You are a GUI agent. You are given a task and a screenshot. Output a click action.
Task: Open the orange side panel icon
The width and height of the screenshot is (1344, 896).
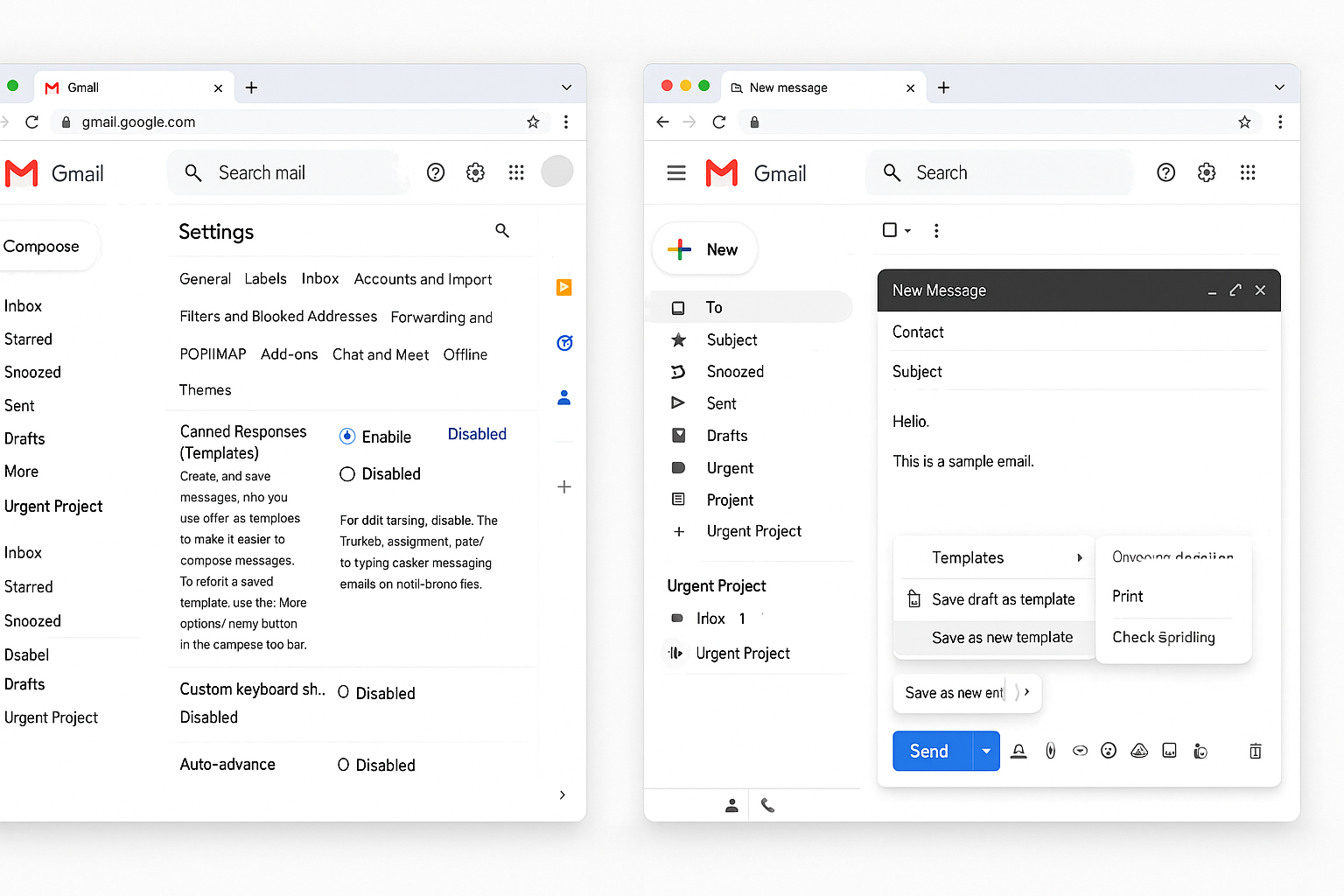(x=564, y=287)
